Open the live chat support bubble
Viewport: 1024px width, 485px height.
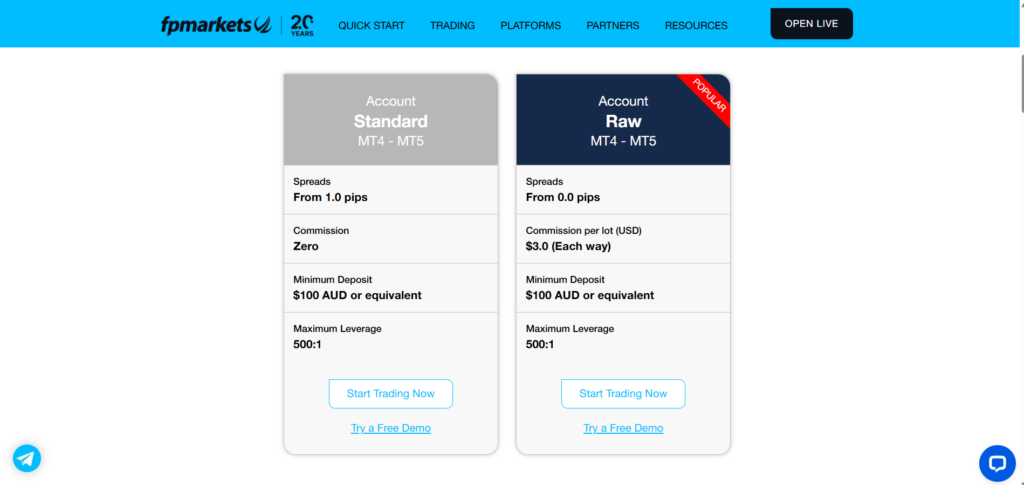pyautogui.click(x=996, y=462)
